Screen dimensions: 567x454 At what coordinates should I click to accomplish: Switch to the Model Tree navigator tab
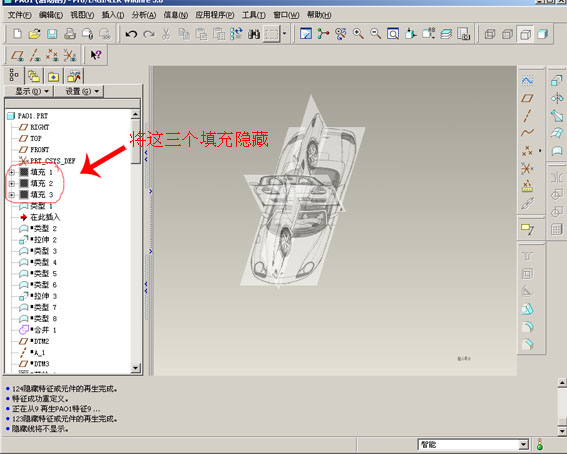14,75
